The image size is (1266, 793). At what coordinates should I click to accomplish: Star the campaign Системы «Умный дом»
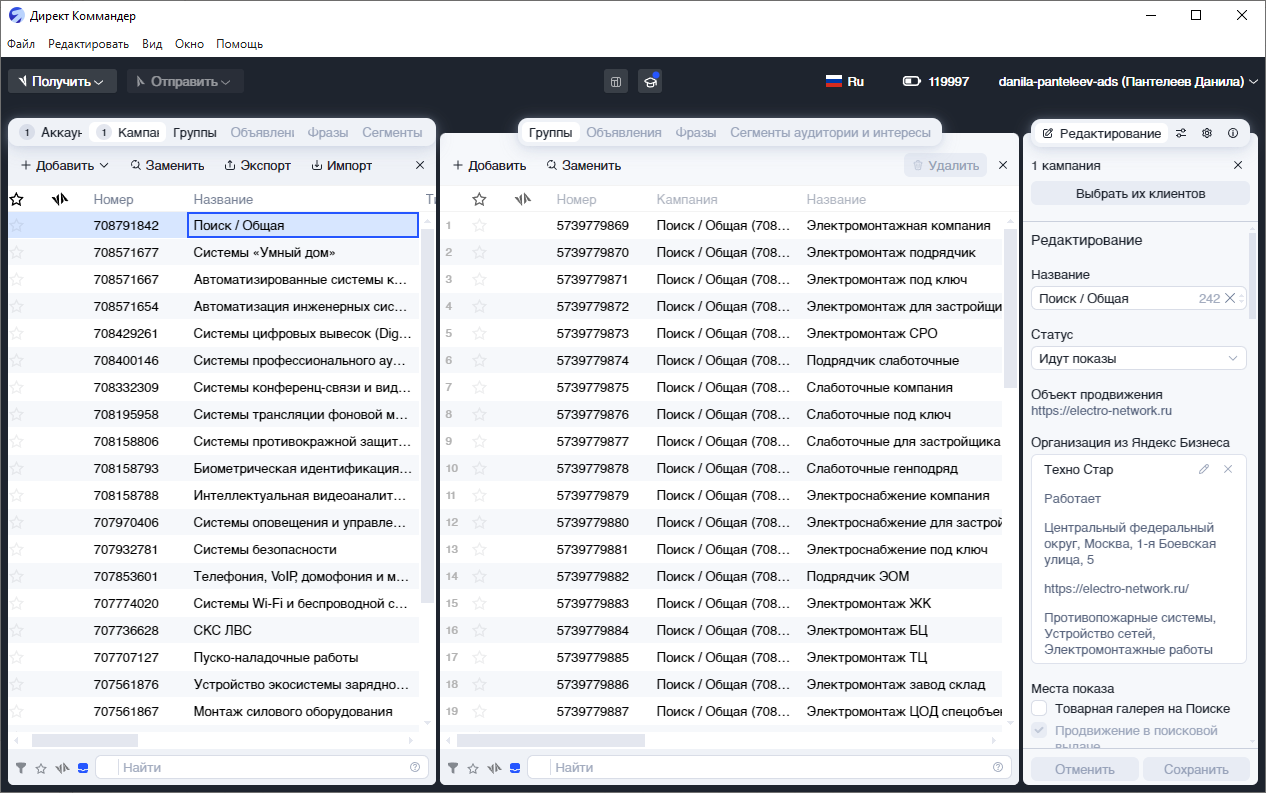coord(16,253)
